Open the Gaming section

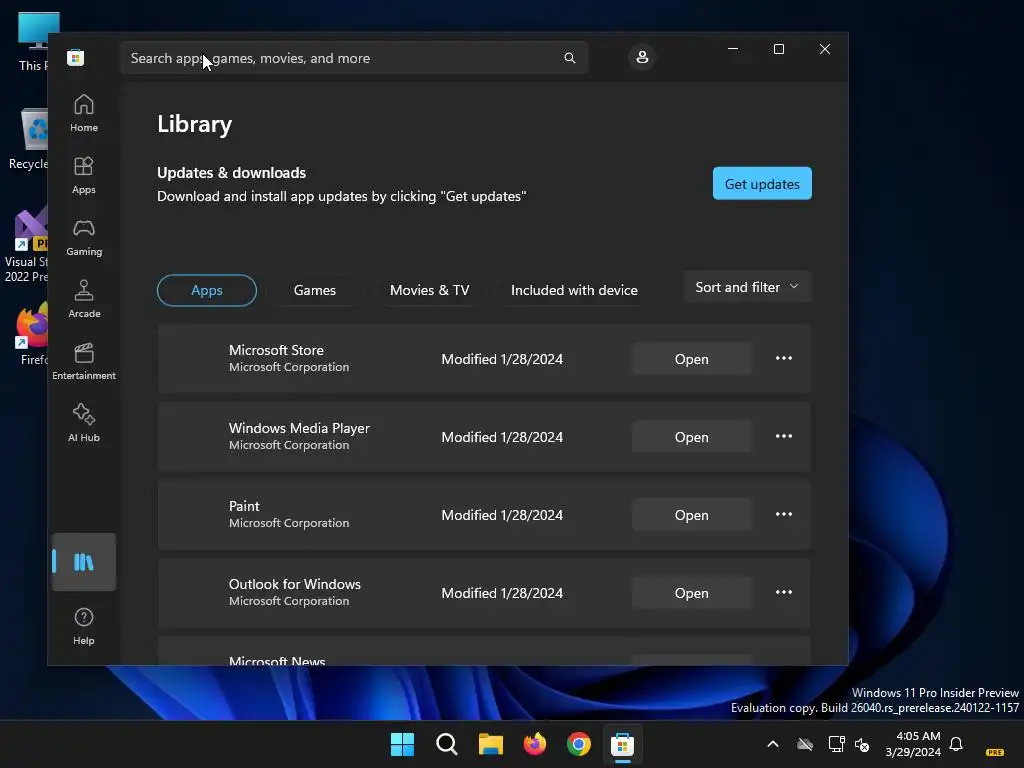point(84,238)
